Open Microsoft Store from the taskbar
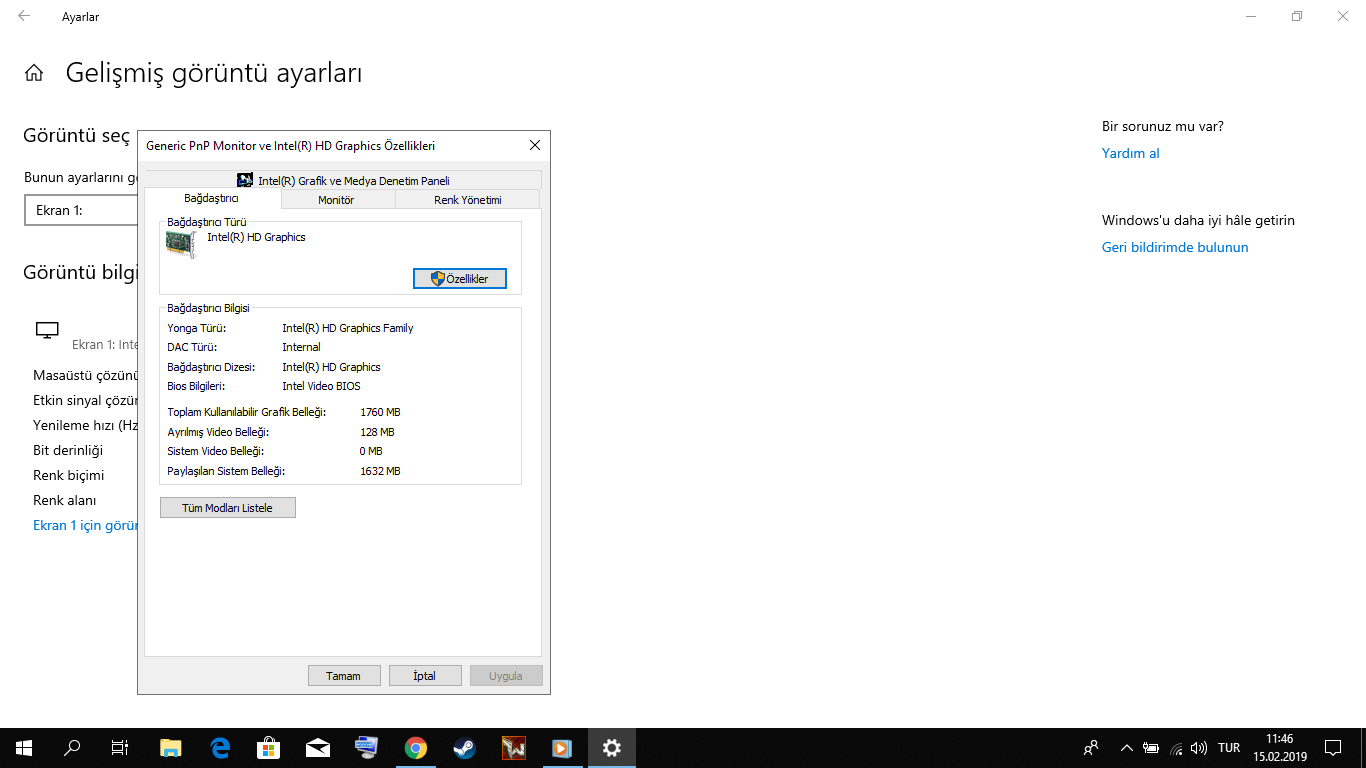This screenshot has width=1366, height=768. click(269, 747)
